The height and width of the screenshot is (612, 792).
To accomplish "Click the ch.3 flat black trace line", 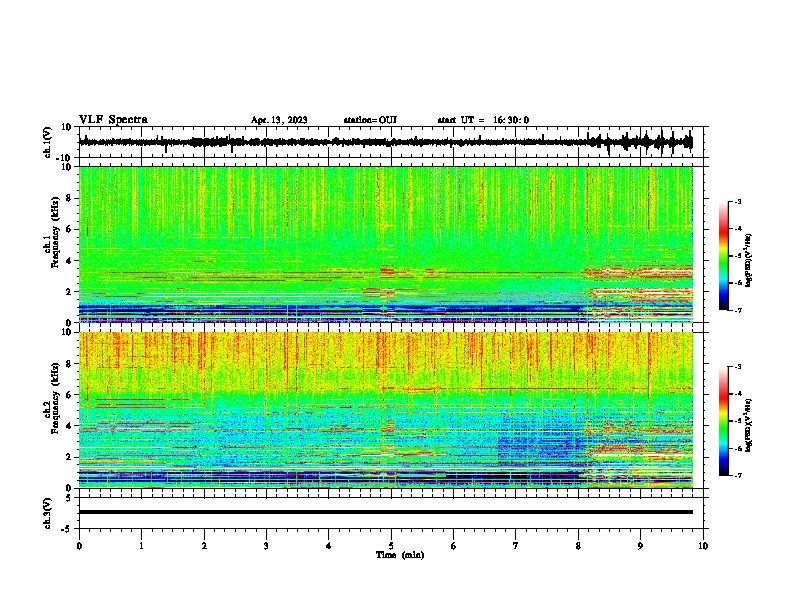I will pos(386,512).
